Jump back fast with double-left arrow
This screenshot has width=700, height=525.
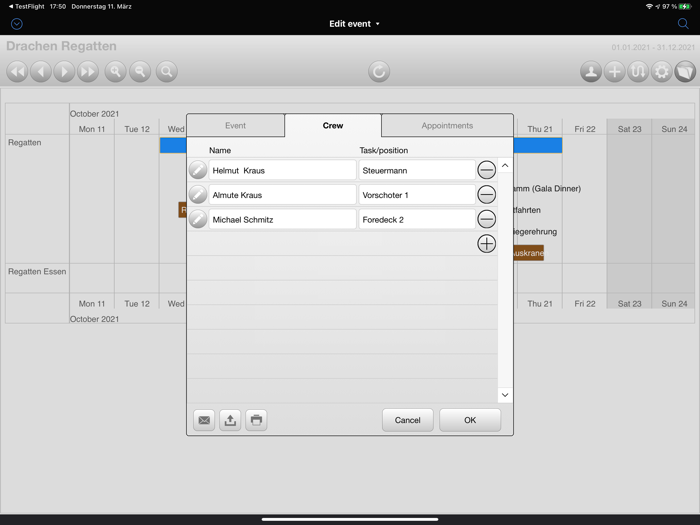(17, 71)
